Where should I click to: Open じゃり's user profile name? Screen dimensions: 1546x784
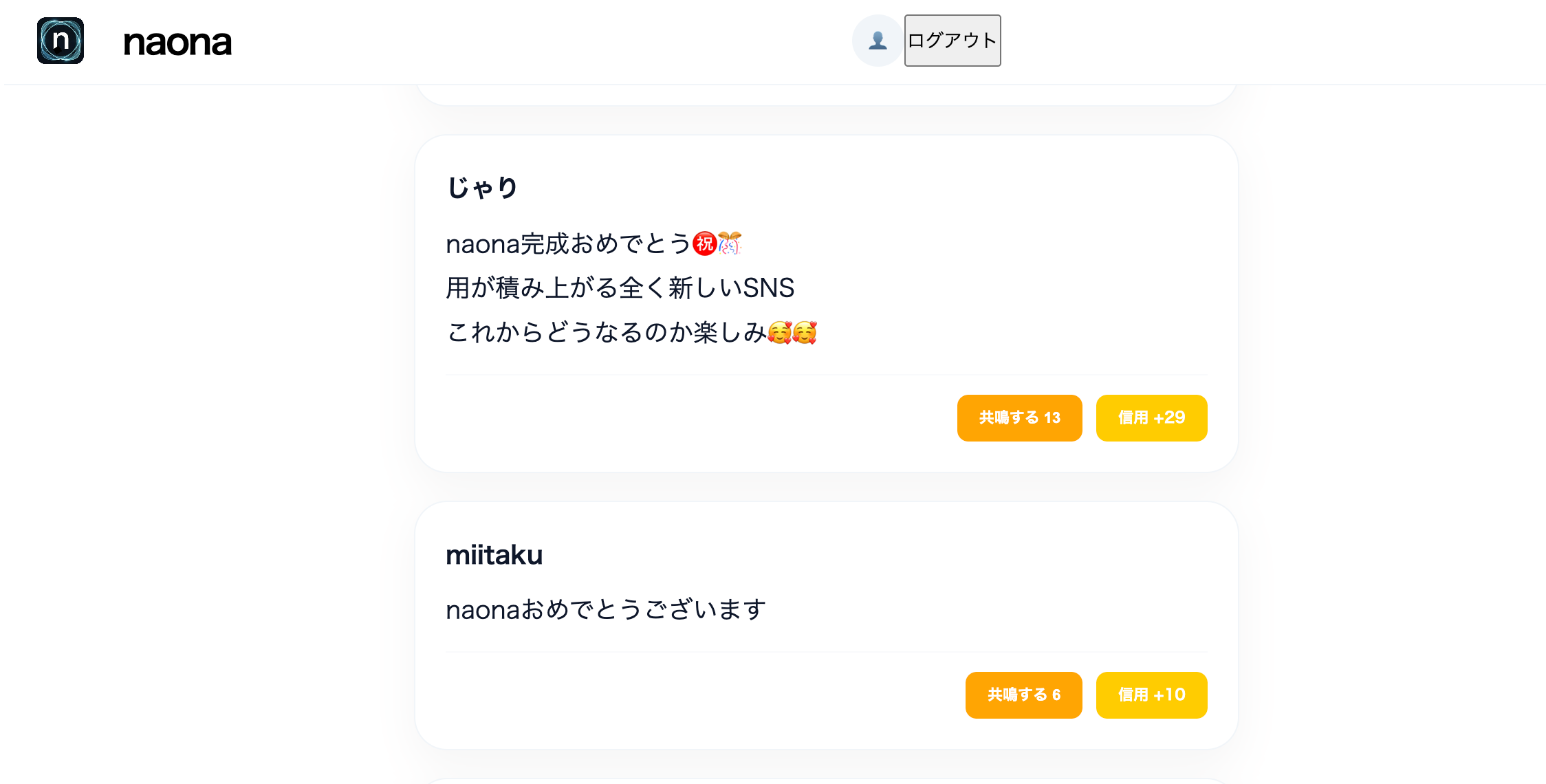point(482,188)
